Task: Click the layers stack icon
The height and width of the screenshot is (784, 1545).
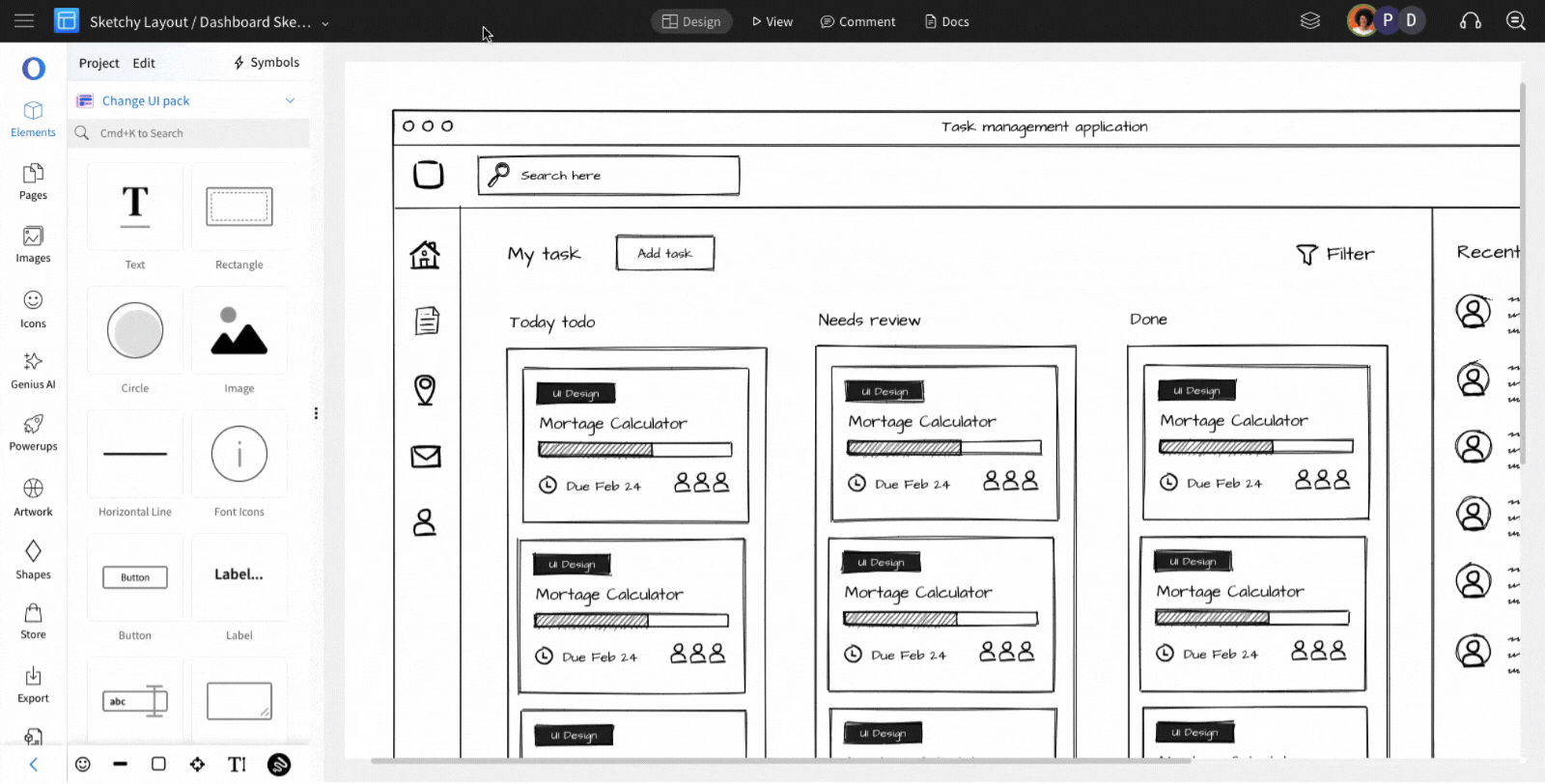Action: point(1310,20)
